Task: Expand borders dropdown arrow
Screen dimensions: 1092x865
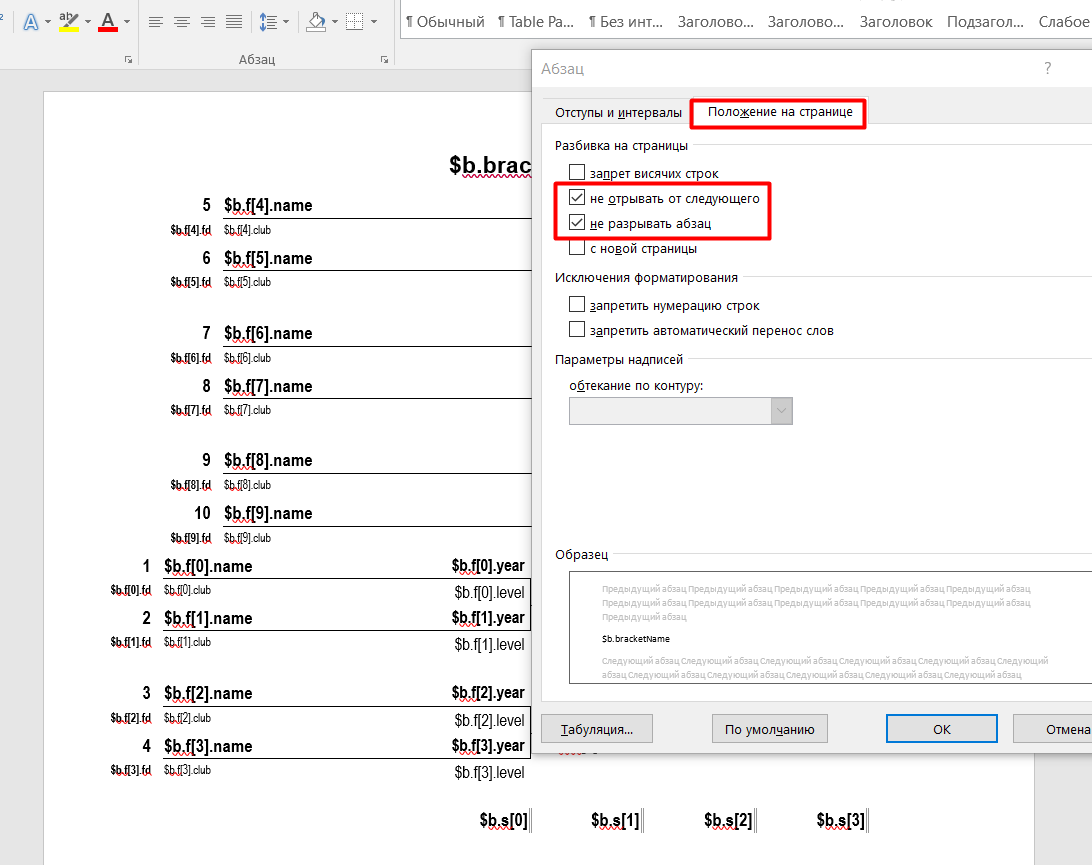Action: tap(374, 22)
